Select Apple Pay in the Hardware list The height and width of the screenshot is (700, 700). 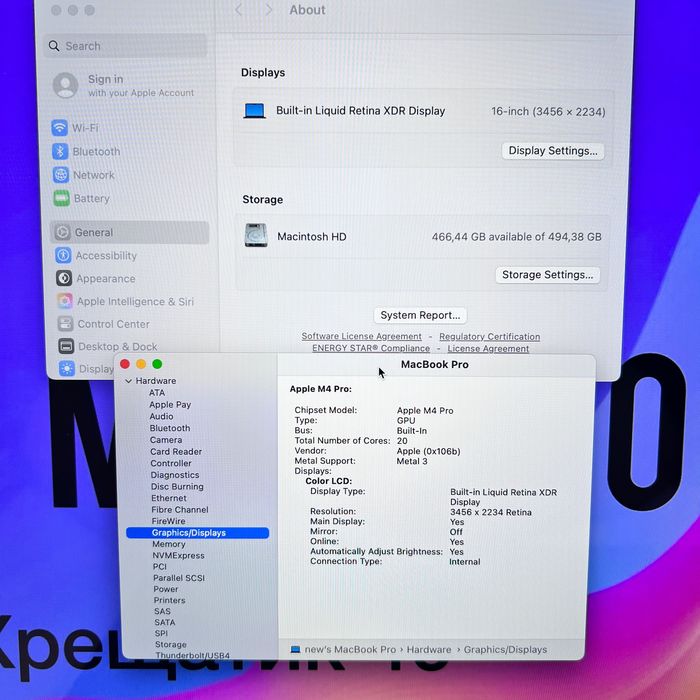pyautogui.click(x=170, y=404)
